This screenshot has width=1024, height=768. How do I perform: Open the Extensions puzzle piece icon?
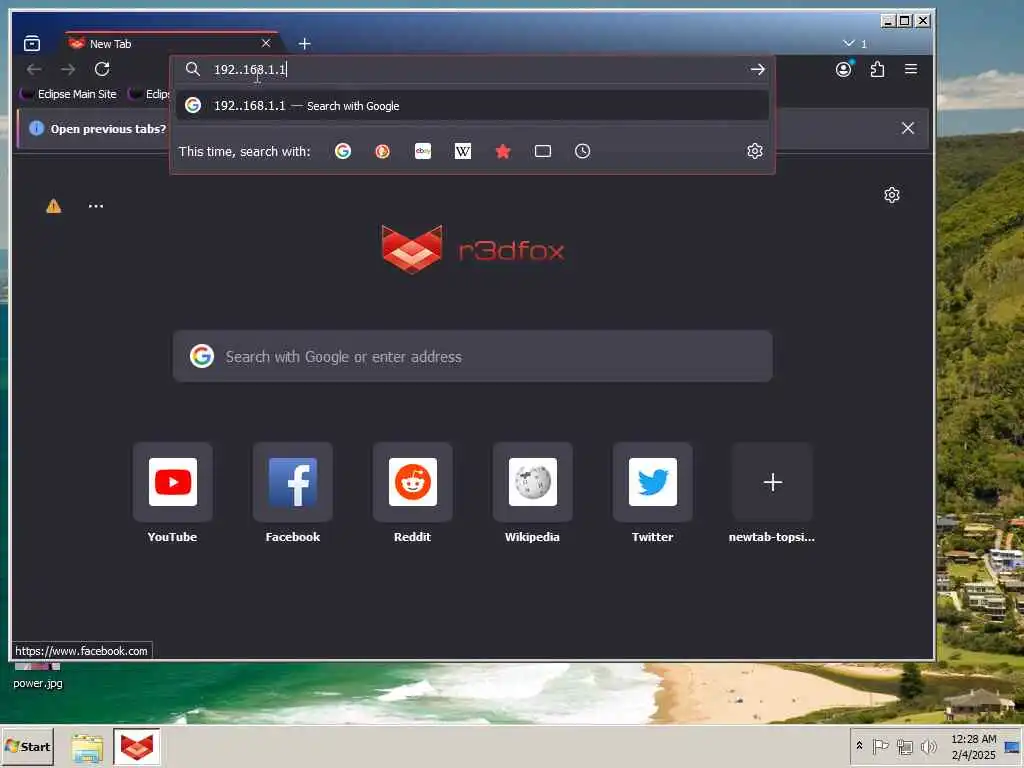pos(877,69)
